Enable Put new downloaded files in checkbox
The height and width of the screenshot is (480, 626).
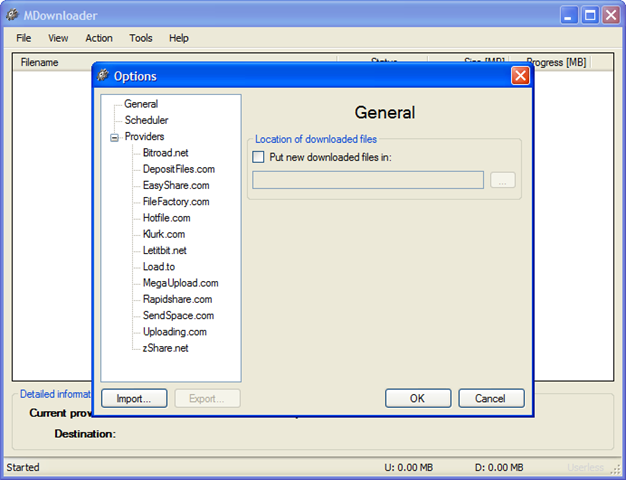tap(258, 157)
